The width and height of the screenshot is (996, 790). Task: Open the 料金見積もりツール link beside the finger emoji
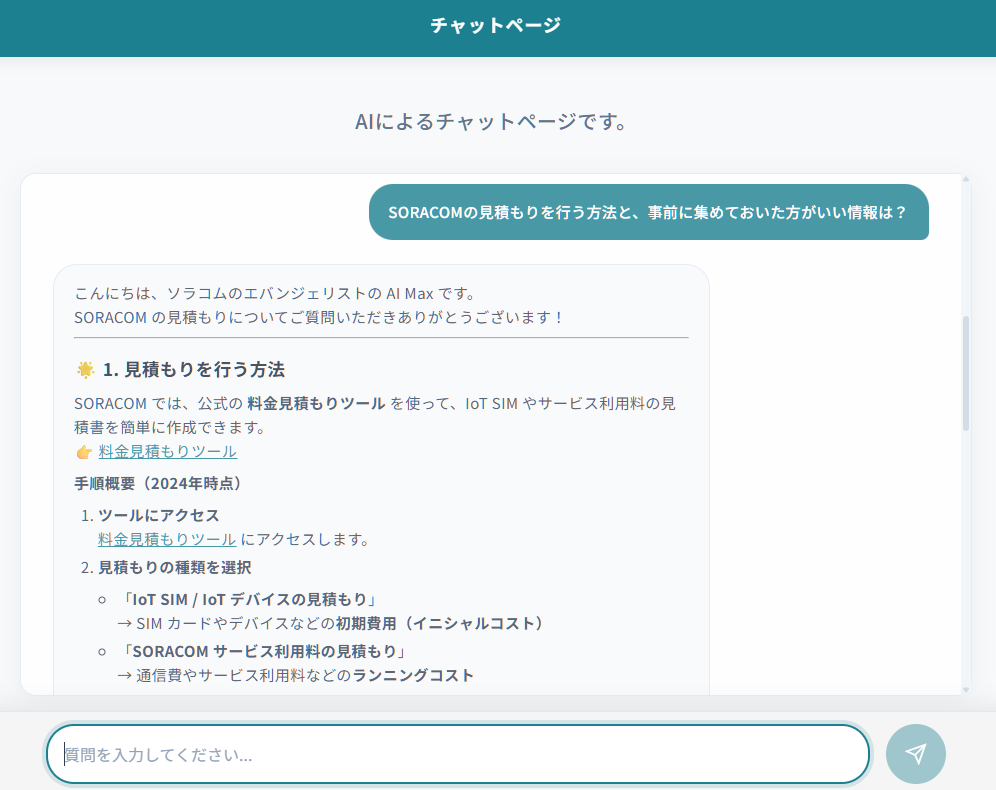point(167,452)
